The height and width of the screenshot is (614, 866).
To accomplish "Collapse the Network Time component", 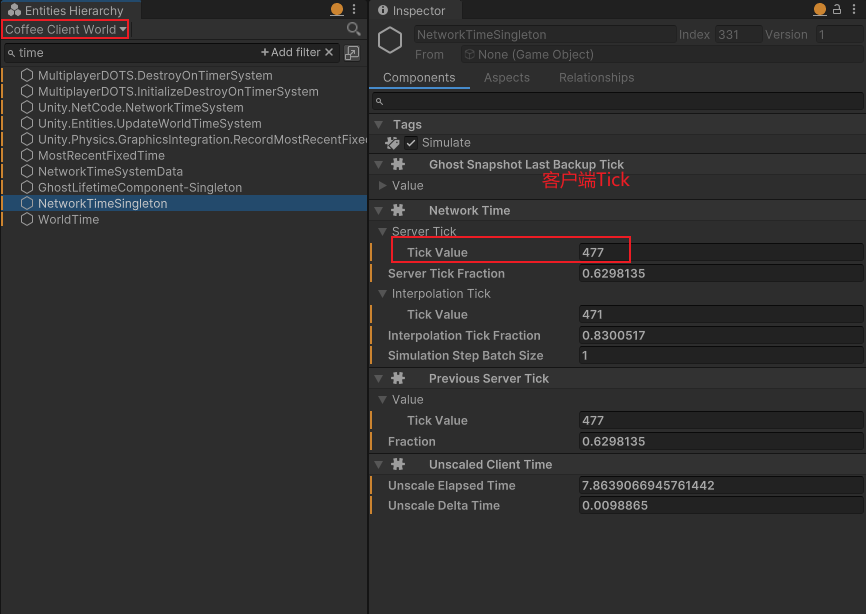I will [379, 210].
